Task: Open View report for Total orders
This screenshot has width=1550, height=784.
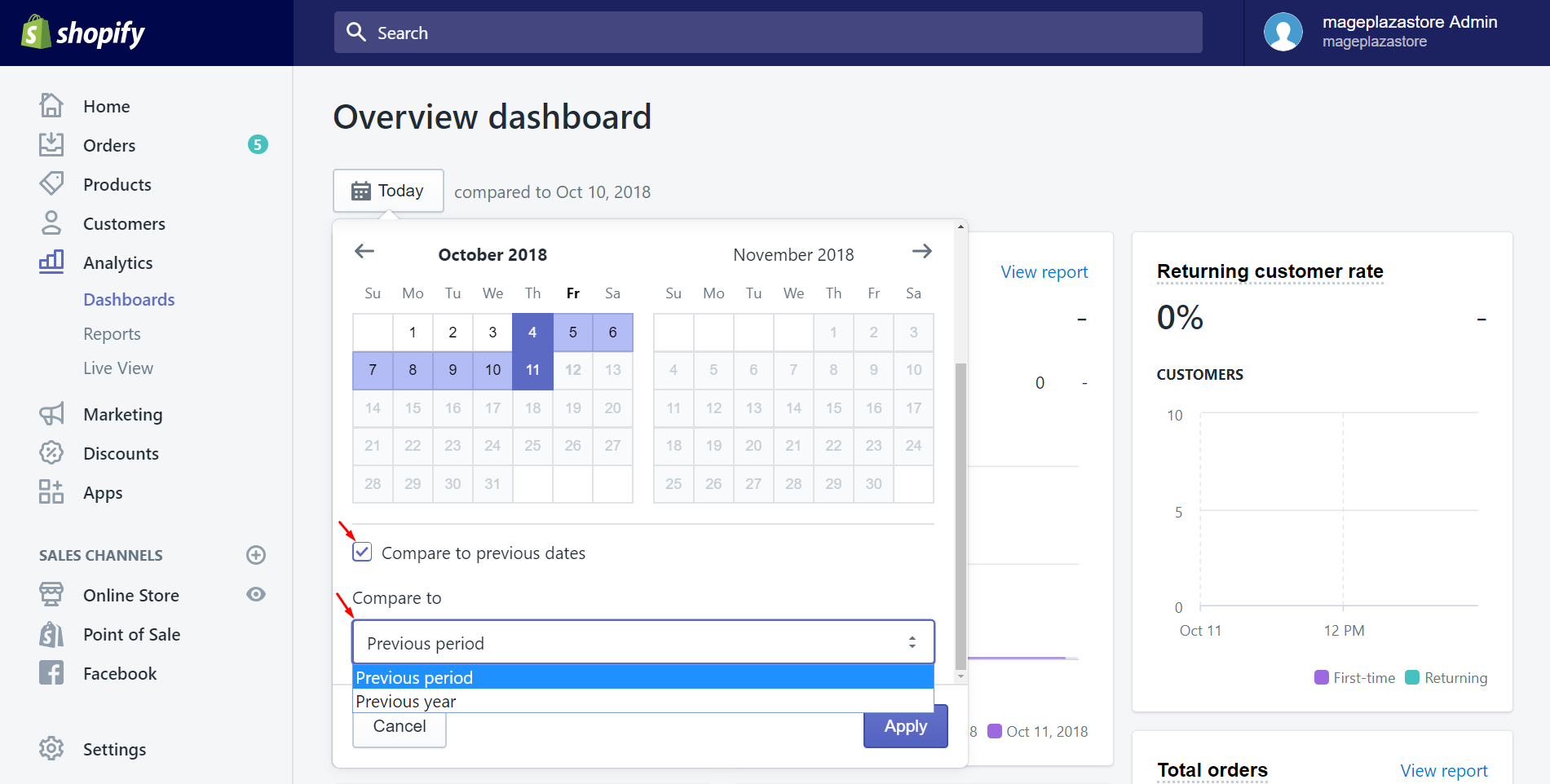Action: tap(1444, 770)
